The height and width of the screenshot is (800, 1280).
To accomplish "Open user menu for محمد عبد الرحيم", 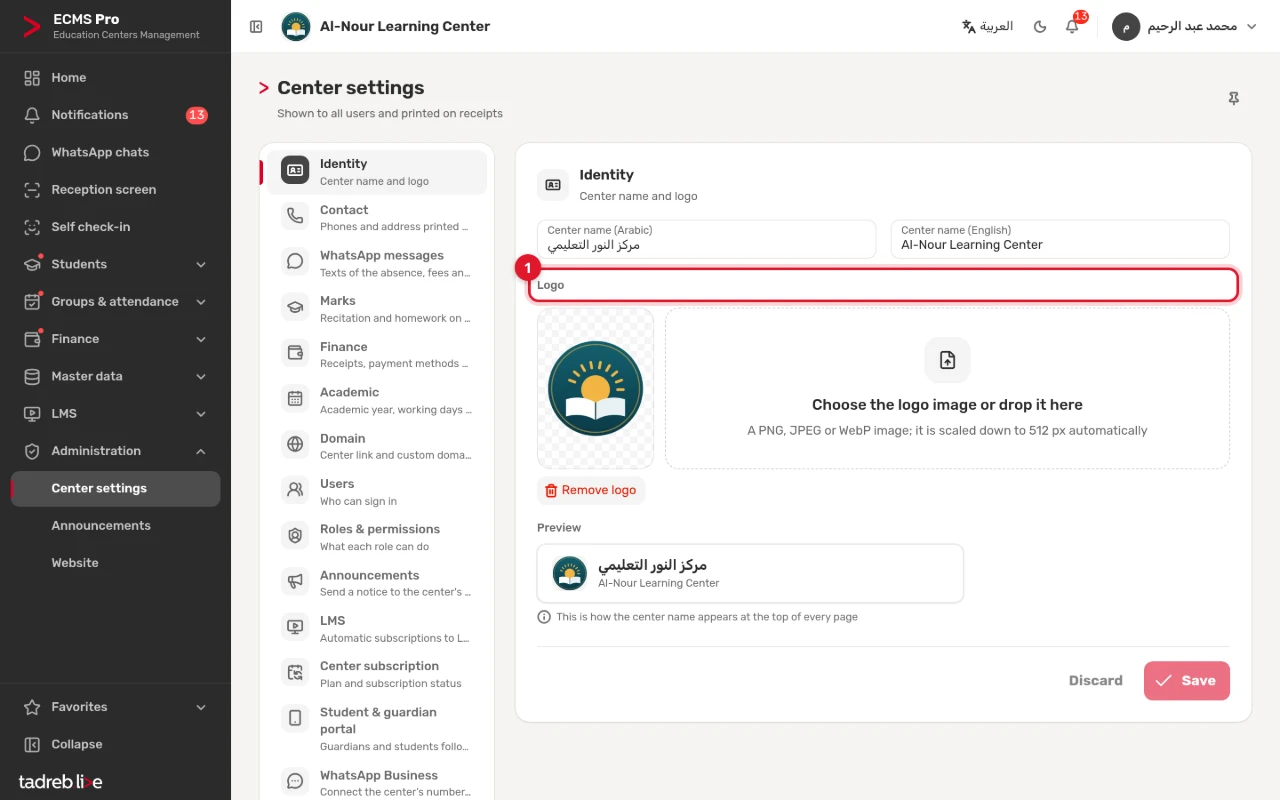I will point(1185,27).
